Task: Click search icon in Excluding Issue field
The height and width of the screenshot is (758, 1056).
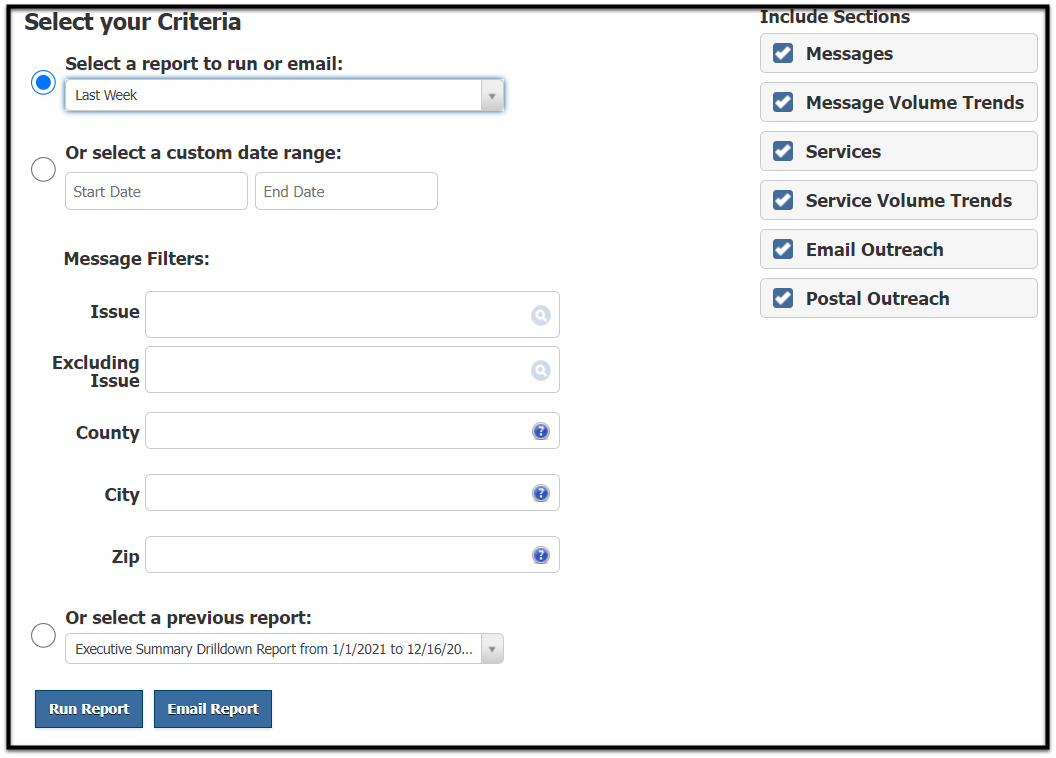Action: point(540,371)
